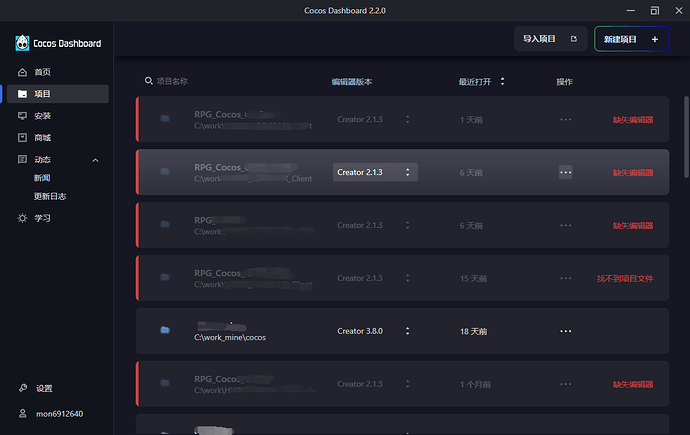Click the plus icon in 新建项目 button
Screen dimensions: 690x435
655,39
